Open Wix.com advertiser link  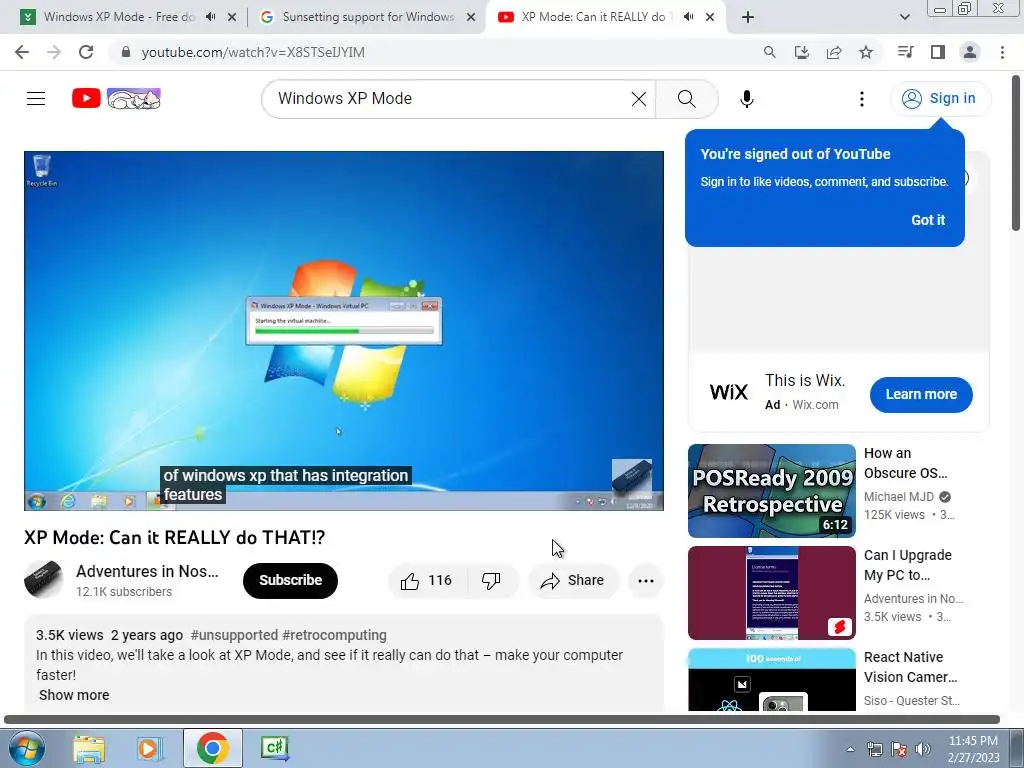click(815, 405)
